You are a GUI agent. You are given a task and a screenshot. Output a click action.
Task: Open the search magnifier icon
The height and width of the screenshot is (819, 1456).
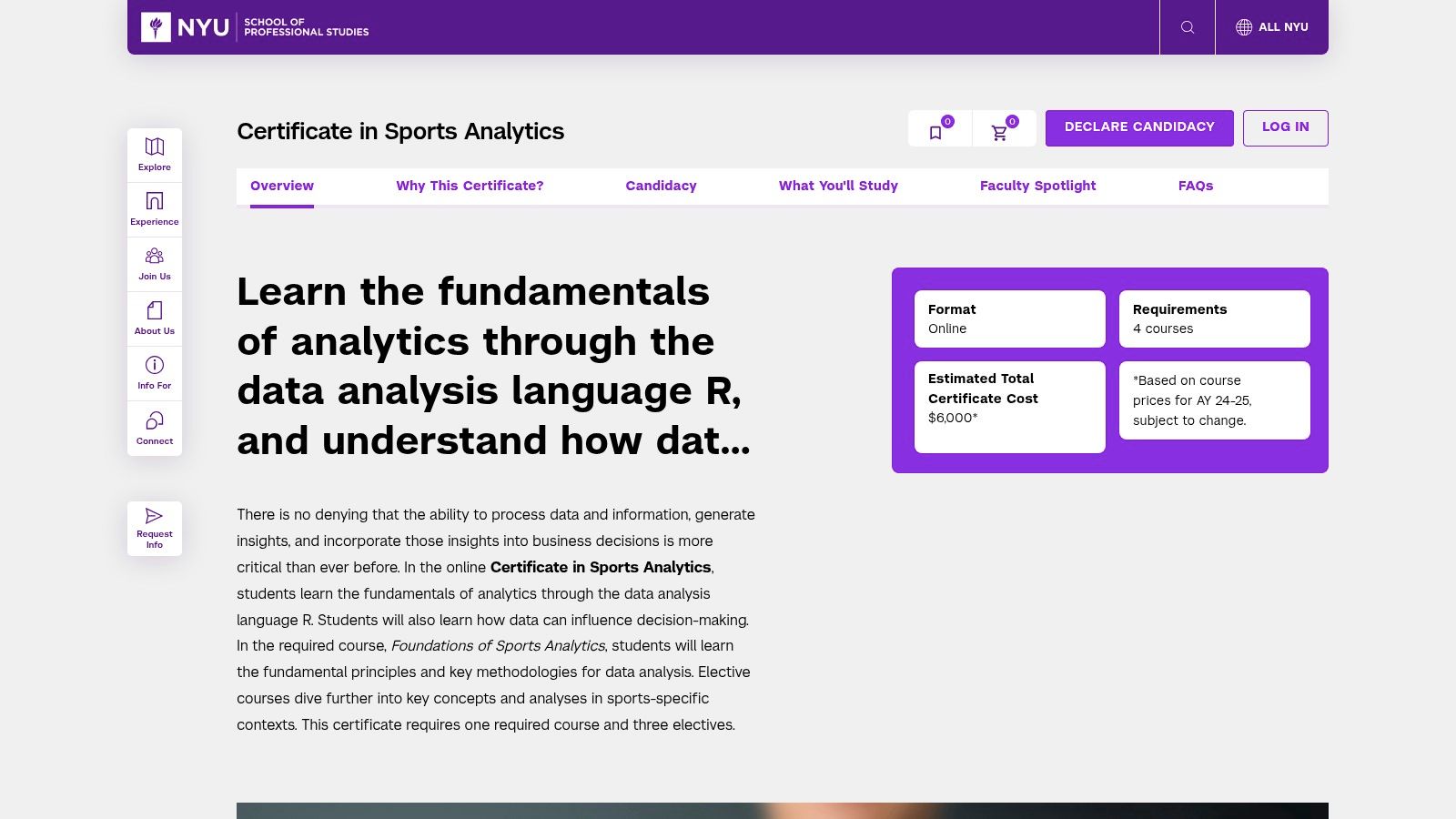pos(1188,27)
